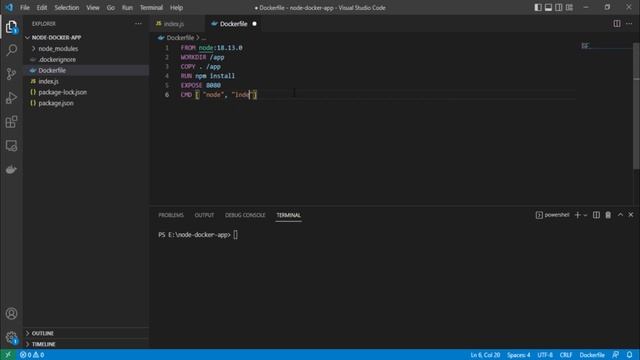Screen dimensions: 640x360
Task: Open package-lock.json file
Action: tap(62, 92)
